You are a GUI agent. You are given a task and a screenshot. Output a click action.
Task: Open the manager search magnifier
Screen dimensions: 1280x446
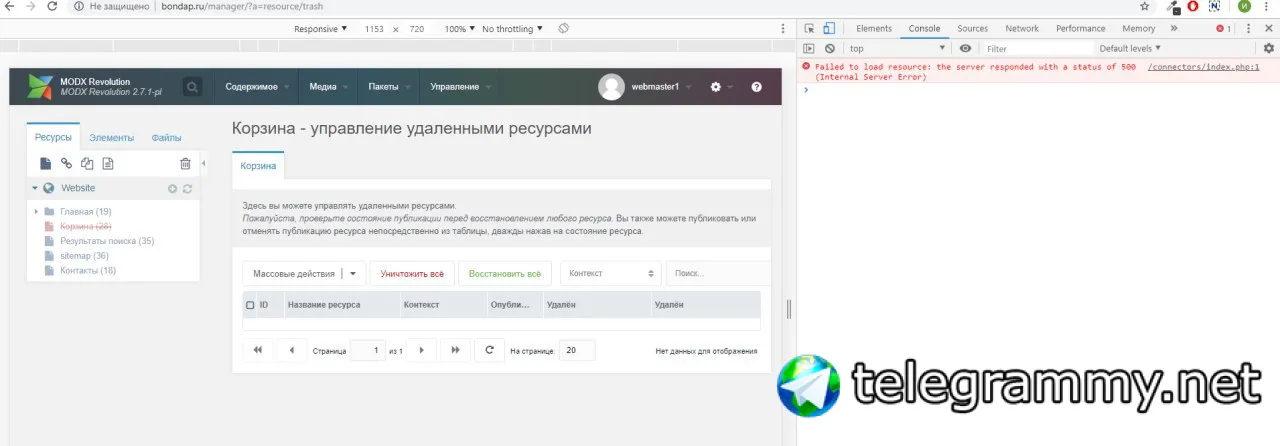pos(192,87)
